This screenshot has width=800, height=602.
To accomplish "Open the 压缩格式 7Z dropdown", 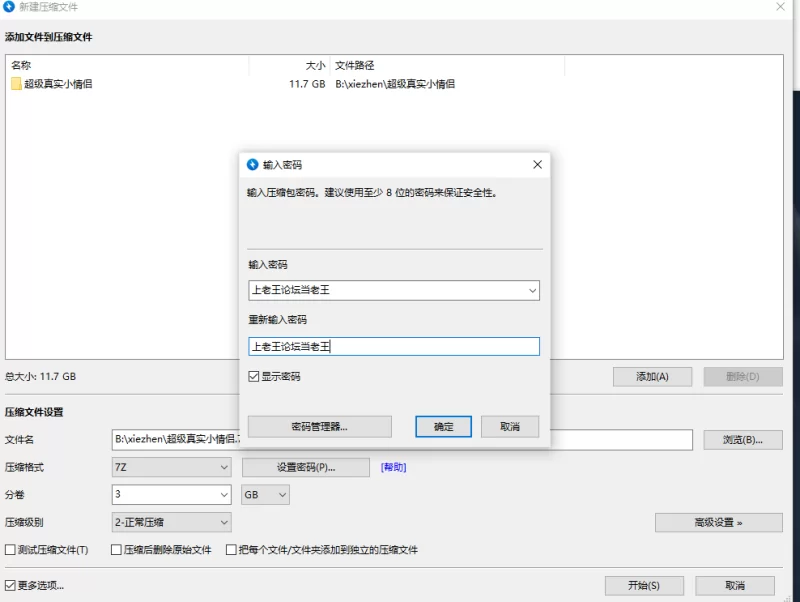I will point(171,467).
